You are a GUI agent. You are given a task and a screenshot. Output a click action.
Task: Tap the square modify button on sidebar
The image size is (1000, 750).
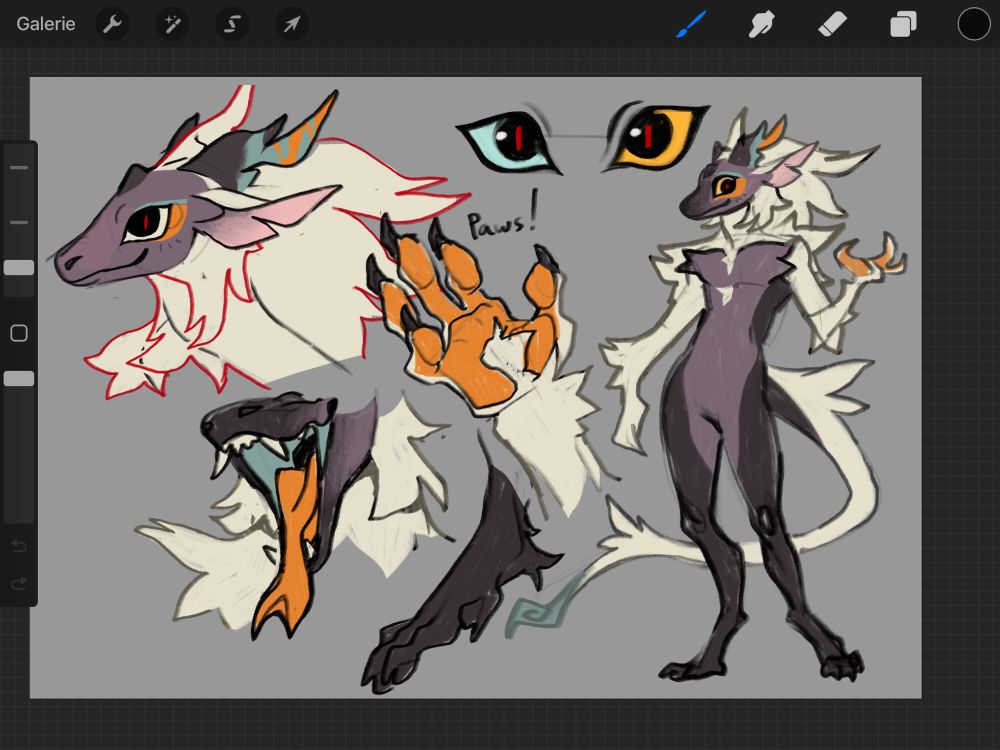tap(19, 333)
